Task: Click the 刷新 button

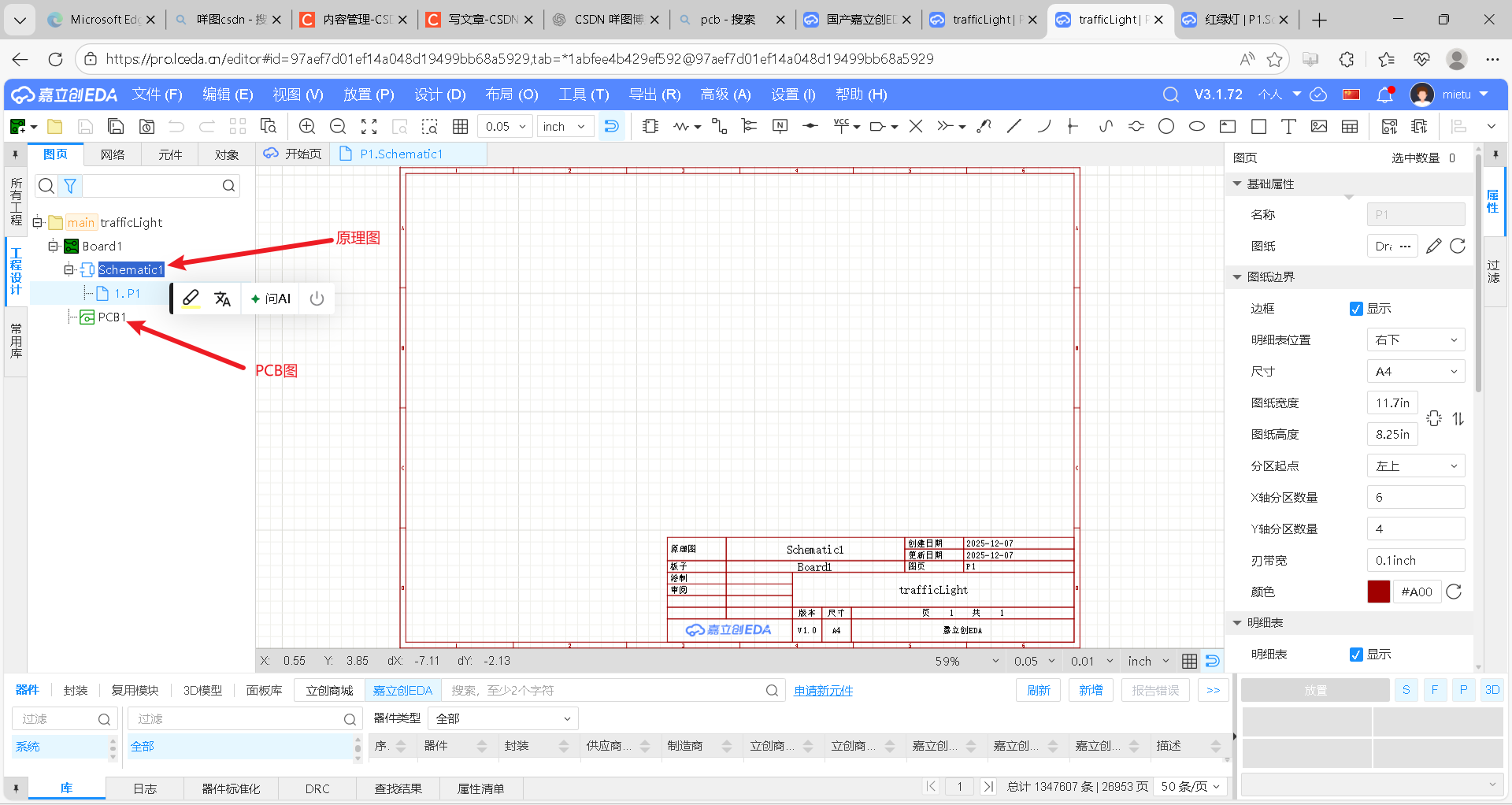Action: click(x=1039, y=690)
